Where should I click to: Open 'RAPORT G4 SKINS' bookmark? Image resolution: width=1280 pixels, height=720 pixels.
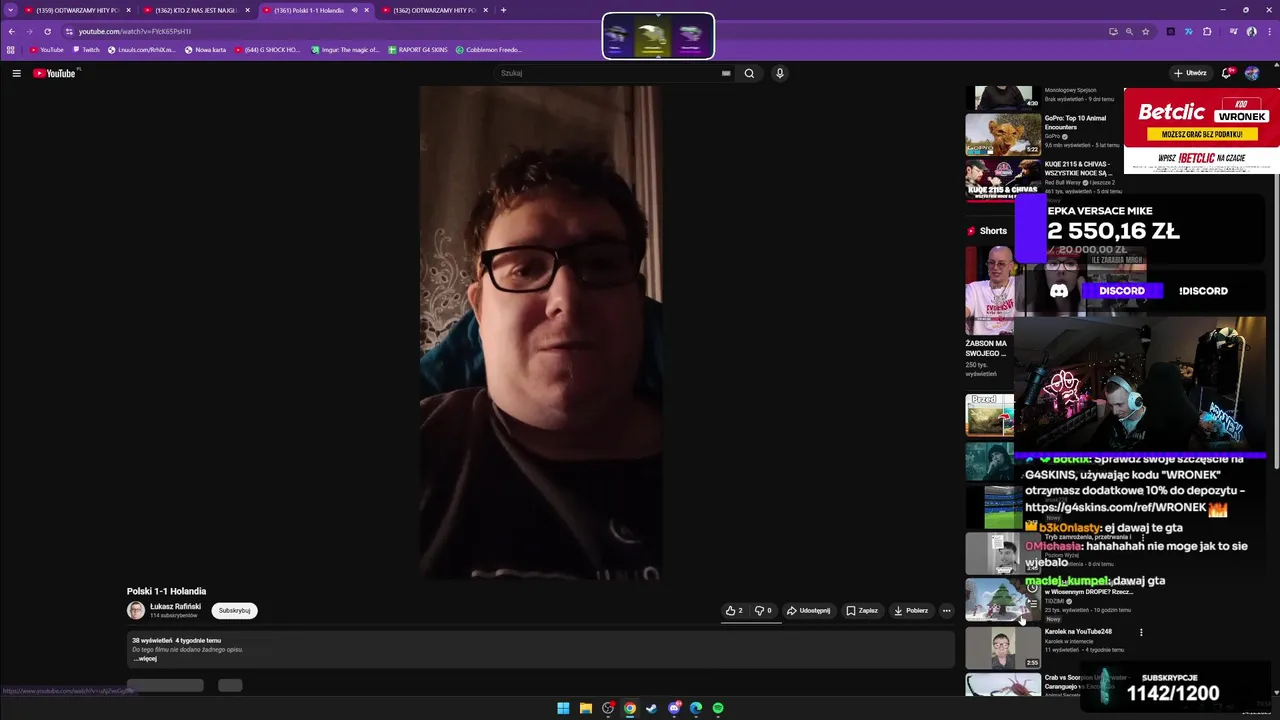click(x=418, y=49)
